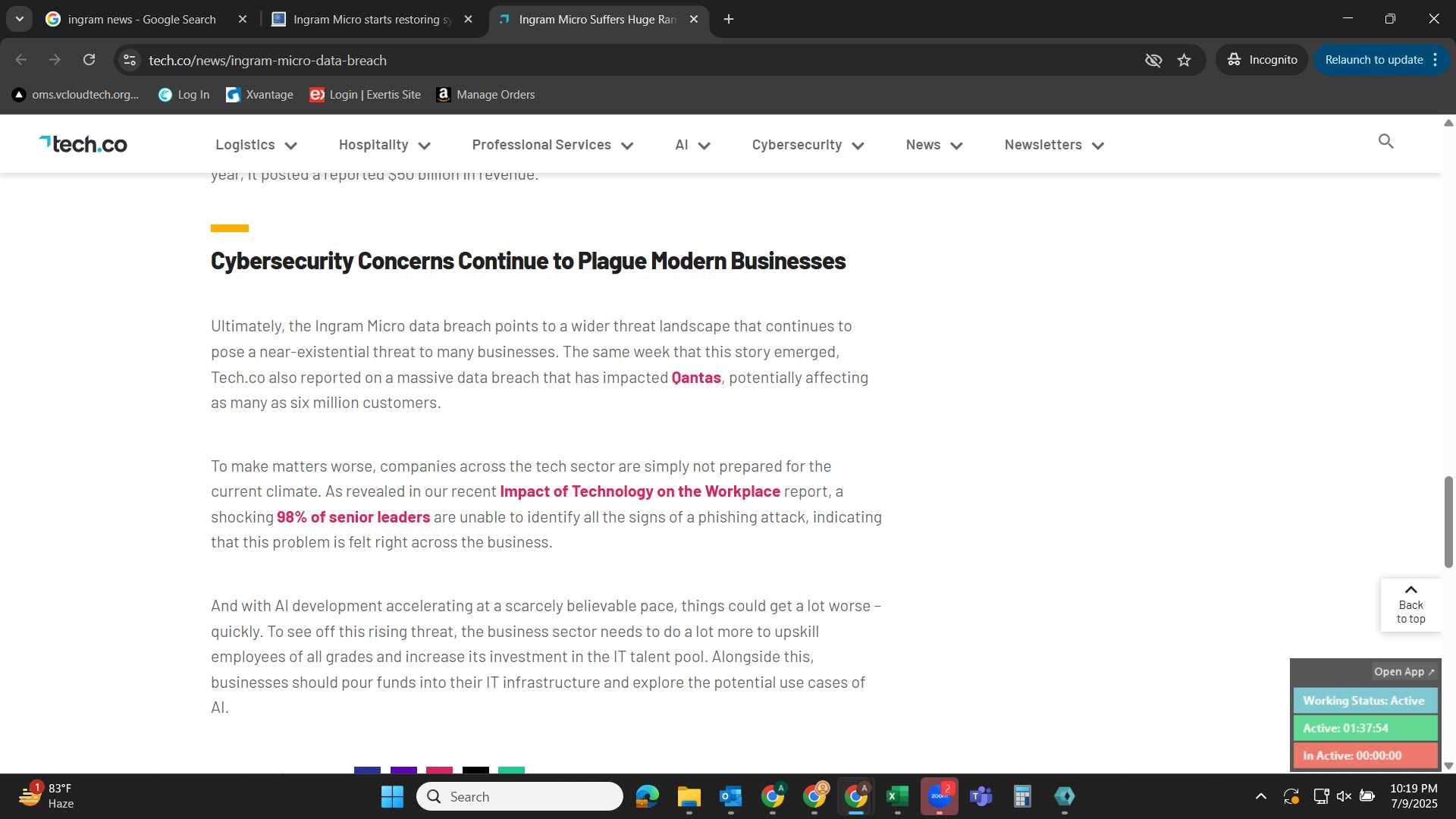Open Impact of Technology on the Workplace link

pyautogui.click(x=640, y=491)
